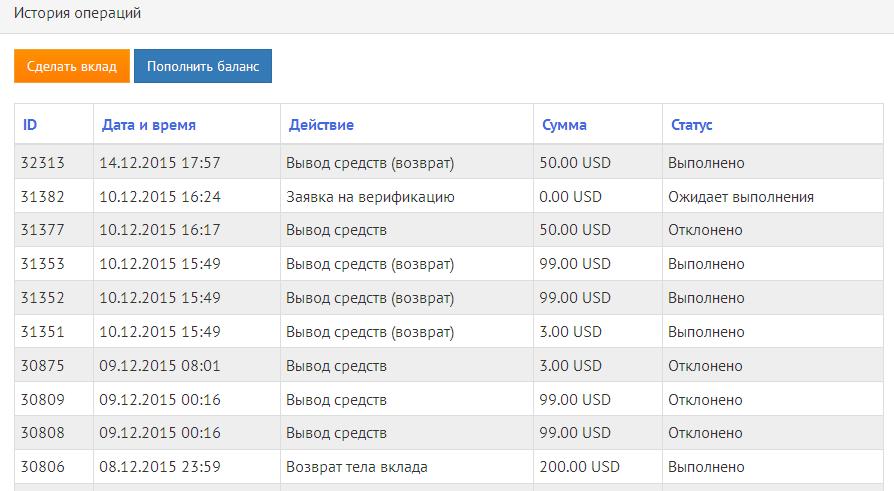
Task: Click the "Возврат тела вклада" action cell
Action: pos(356,467)
